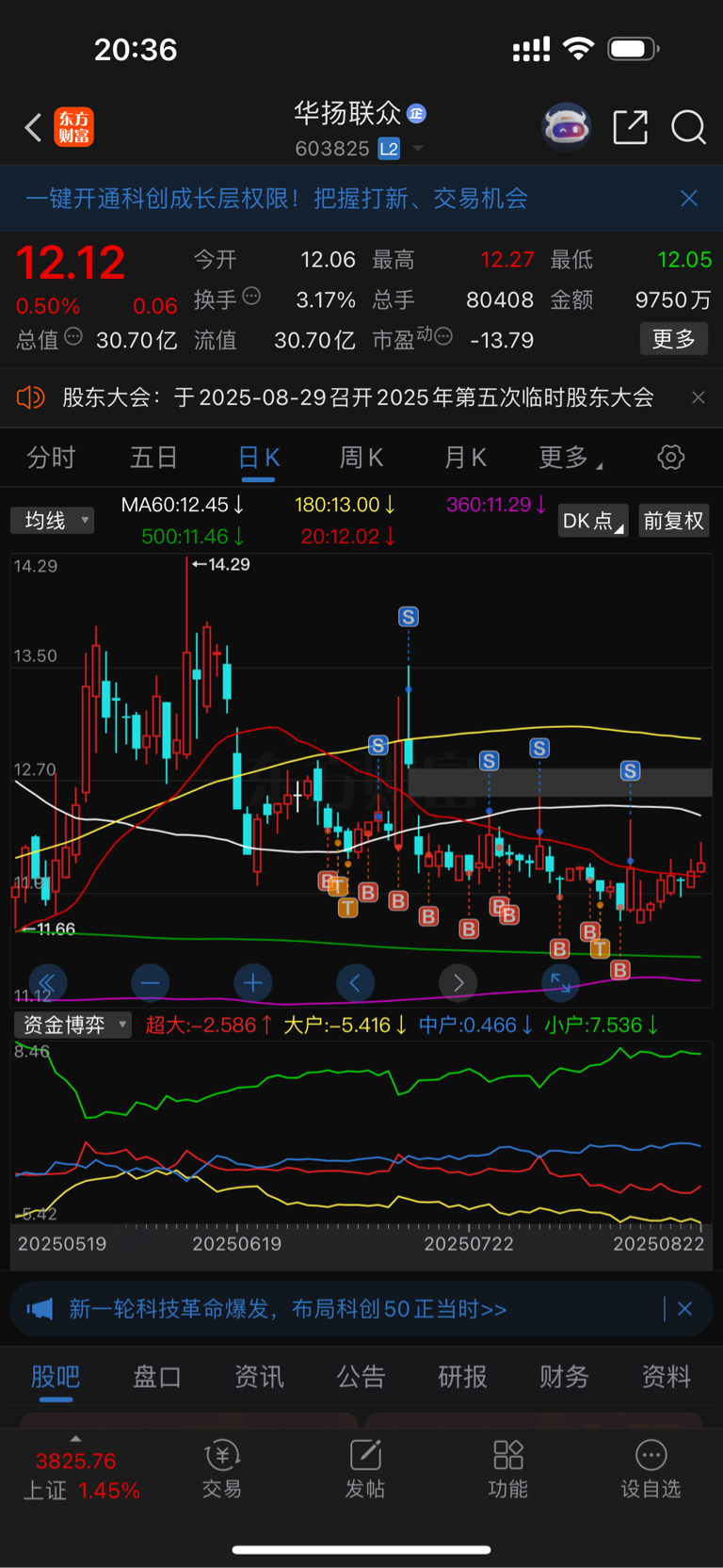Viewport: 723px width, 1568px height.
Task: Tap the 大户:-5.416 fund value
Action: (345, 1025)
